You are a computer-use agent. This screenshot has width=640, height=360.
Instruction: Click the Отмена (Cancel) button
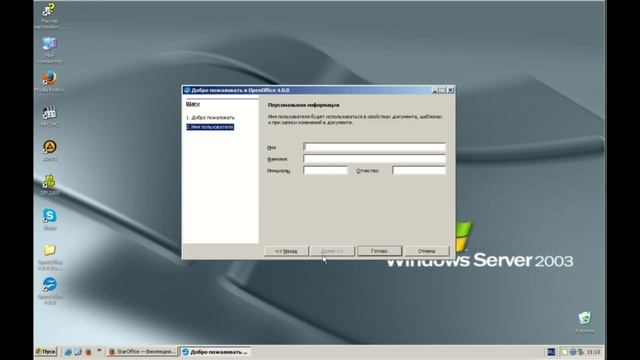(x=427, y=251)
